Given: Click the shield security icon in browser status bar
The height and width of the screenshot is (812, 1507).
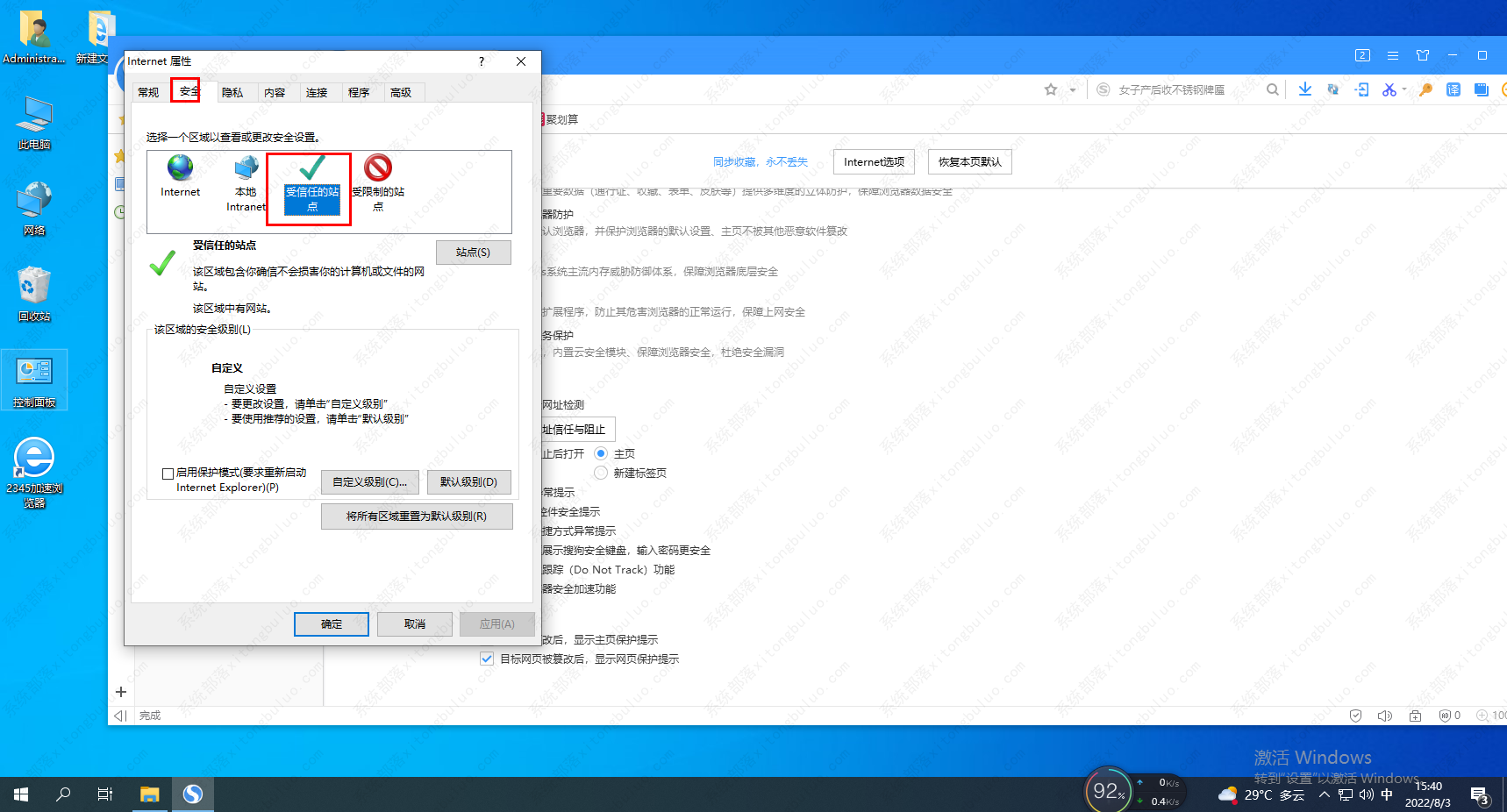Looking at the screenshot, I should (x=1355, y=716).
